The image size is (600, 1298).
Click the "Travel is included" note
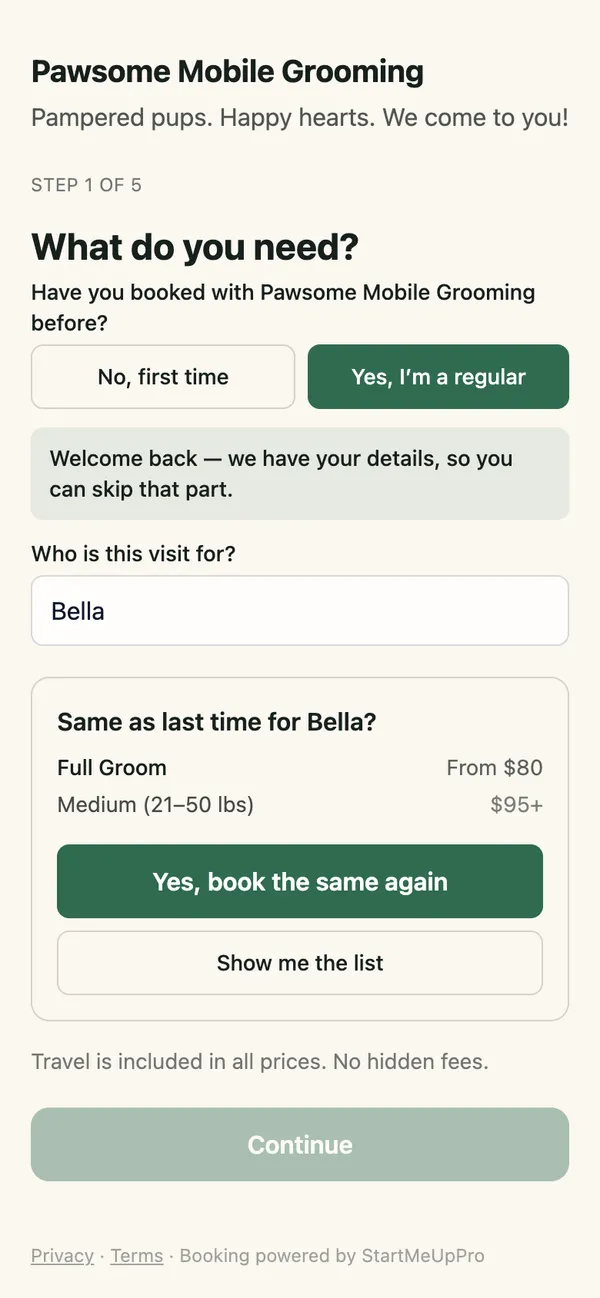coord(260,1062)
